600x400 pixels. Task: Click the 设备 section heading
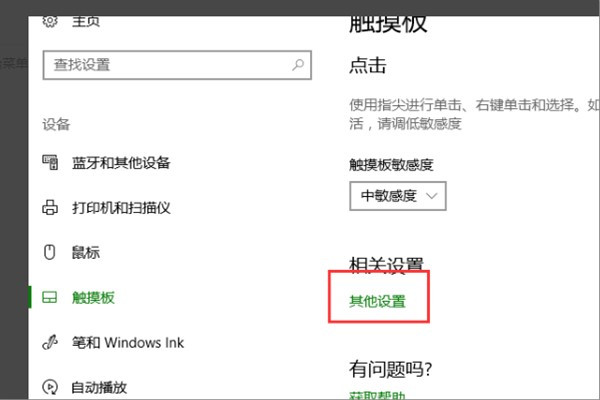[56, 124]
